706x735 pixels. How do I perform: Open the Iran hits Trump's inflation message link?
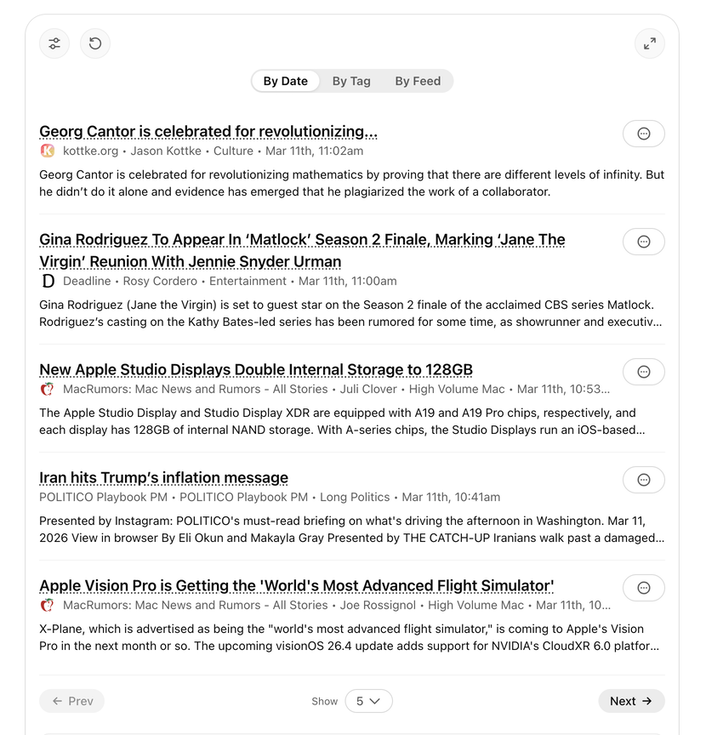(x=164, y=478)
